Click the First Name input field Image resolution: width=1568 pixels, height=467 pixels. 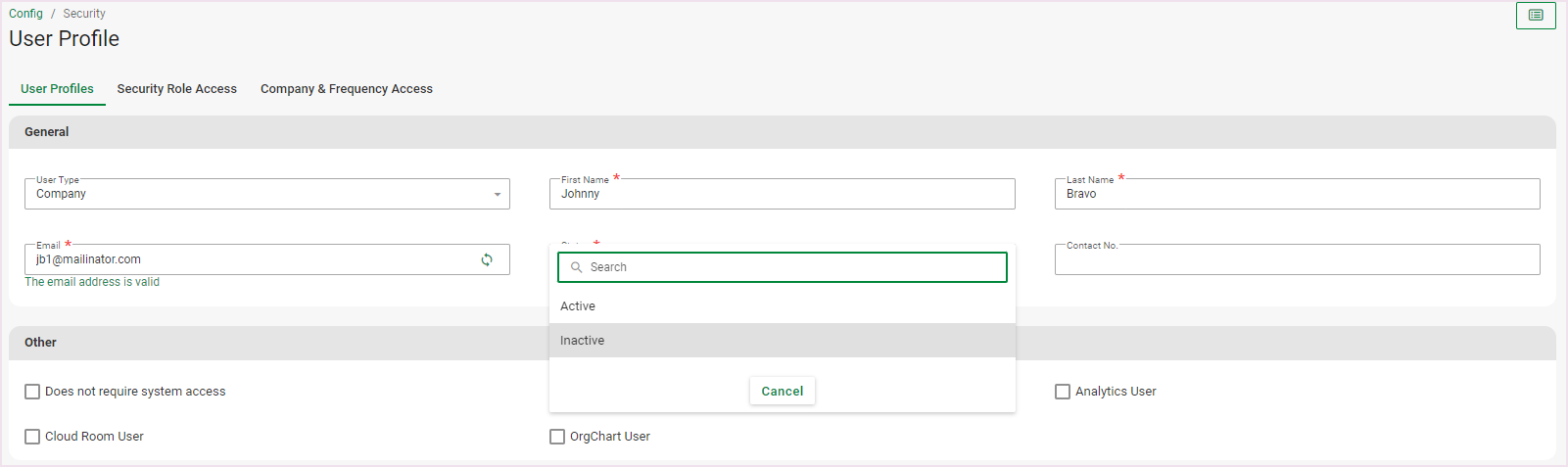click(782, 195)
